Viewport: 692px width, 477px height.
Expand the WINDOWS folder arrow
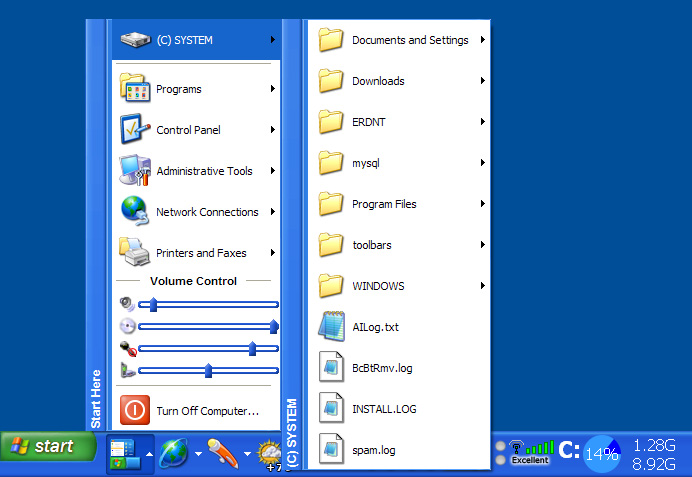(483, 286)
